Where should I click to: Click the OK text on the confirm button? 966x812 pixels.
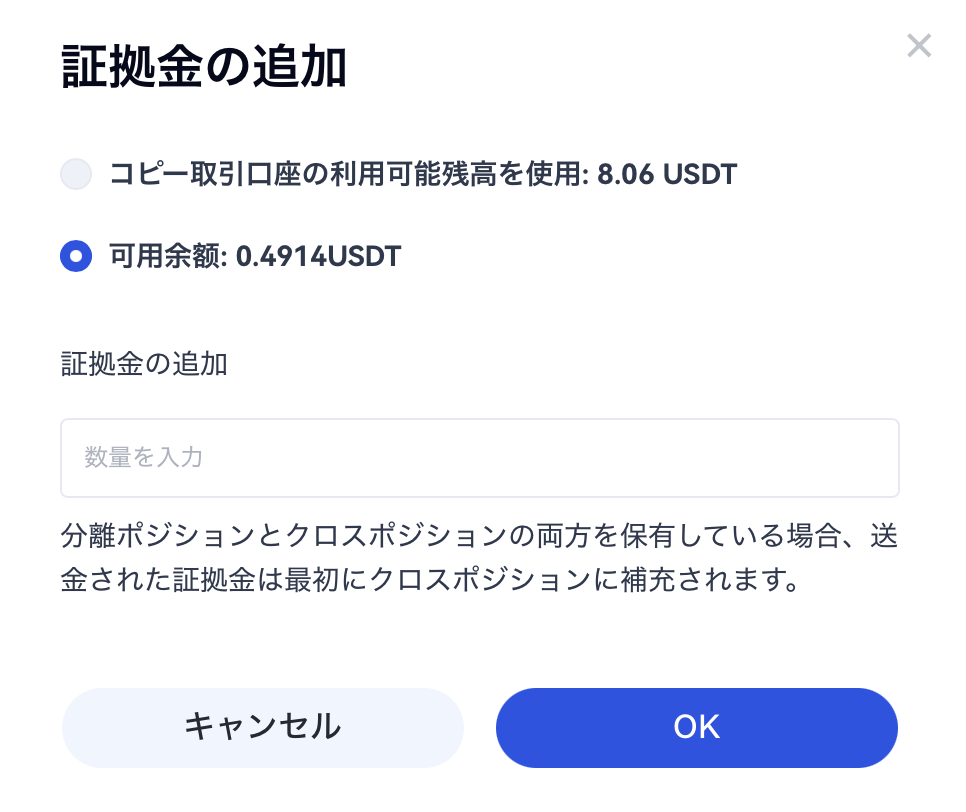(x=696, y=727)
